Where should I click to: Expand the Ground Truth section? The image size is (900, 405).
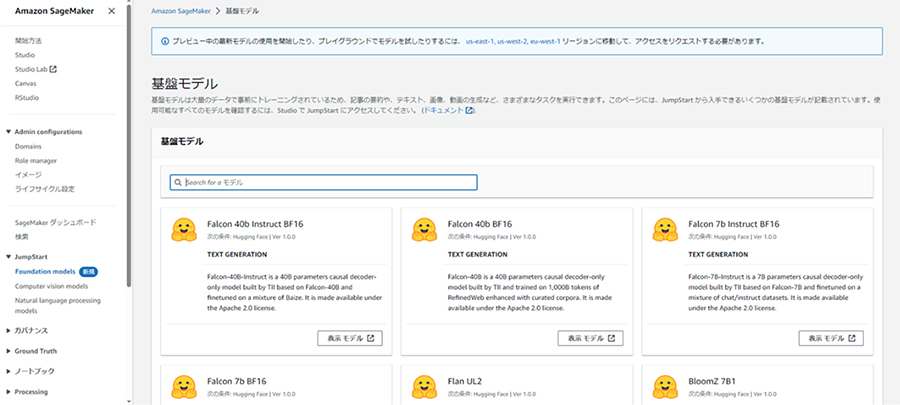(x=8, y=351)
